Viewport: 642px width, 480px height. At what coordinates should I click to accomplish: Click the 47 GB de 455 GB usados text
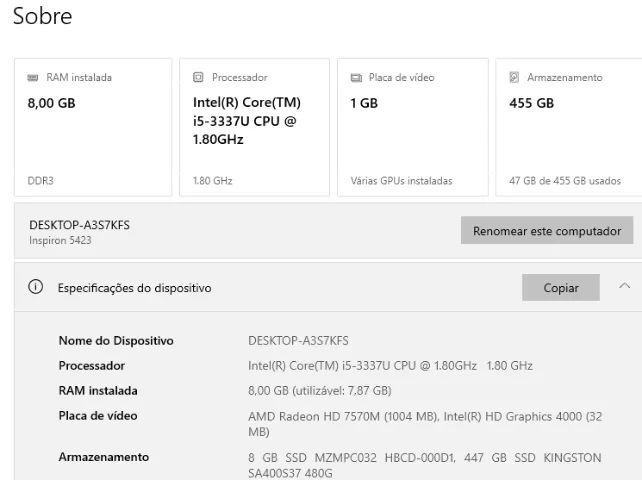coord(565,181)
